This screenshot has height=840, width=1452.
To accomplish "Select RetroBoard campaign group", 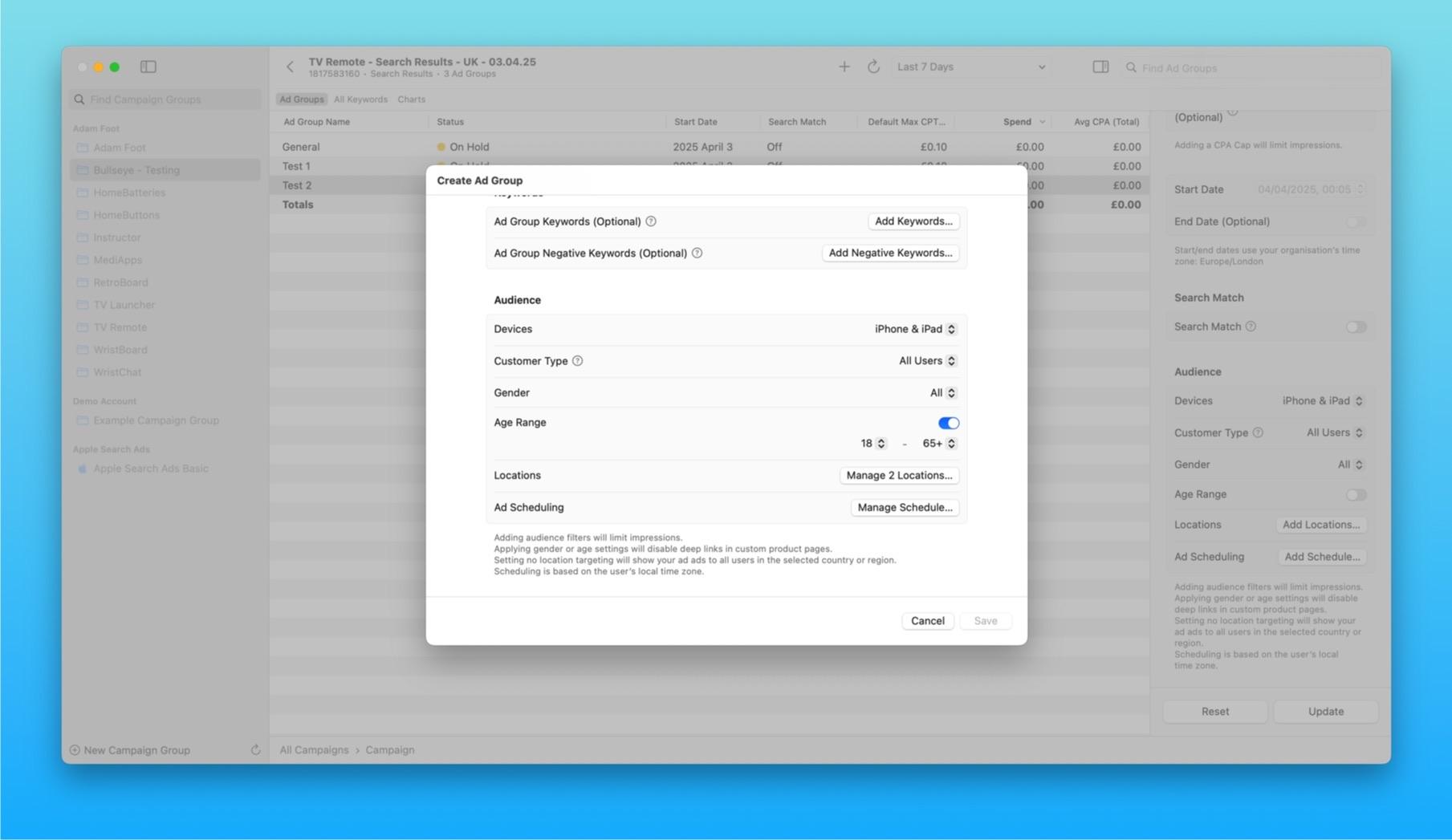I will [x=165, y=282].
